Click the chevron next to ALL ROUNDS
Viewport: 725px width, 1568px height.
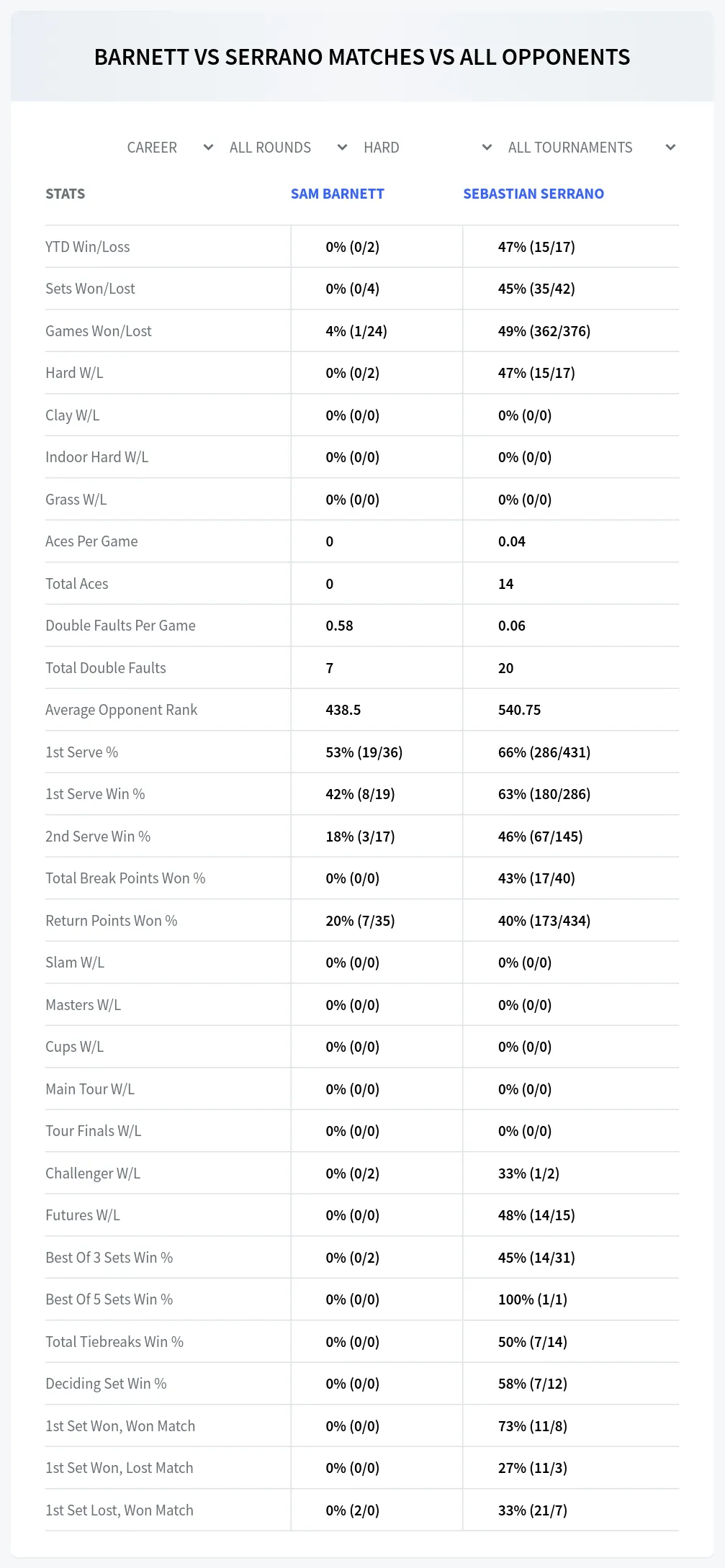342,148
